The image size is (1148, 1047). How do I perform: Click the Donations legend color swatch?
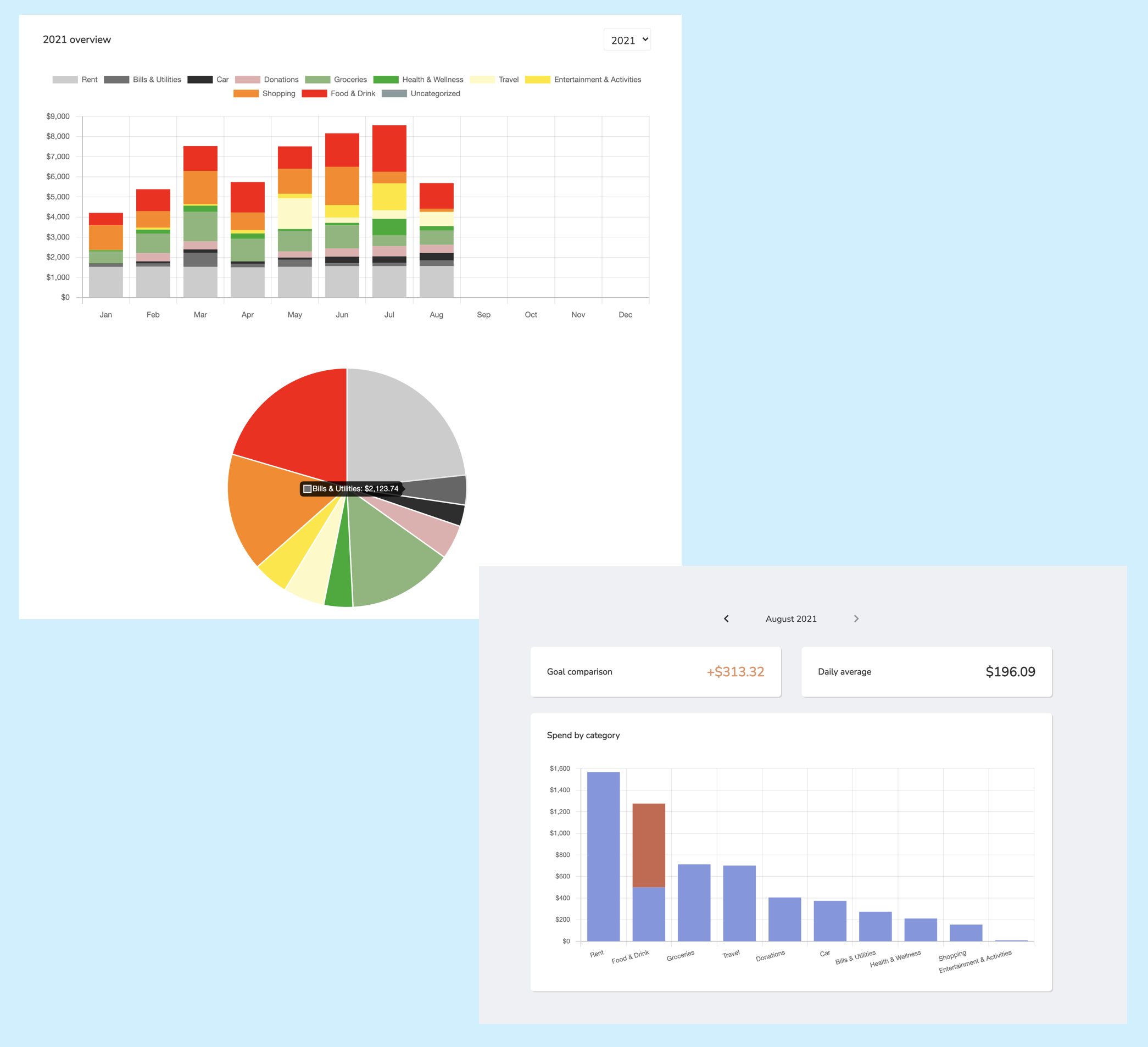(x=247, y=80)
